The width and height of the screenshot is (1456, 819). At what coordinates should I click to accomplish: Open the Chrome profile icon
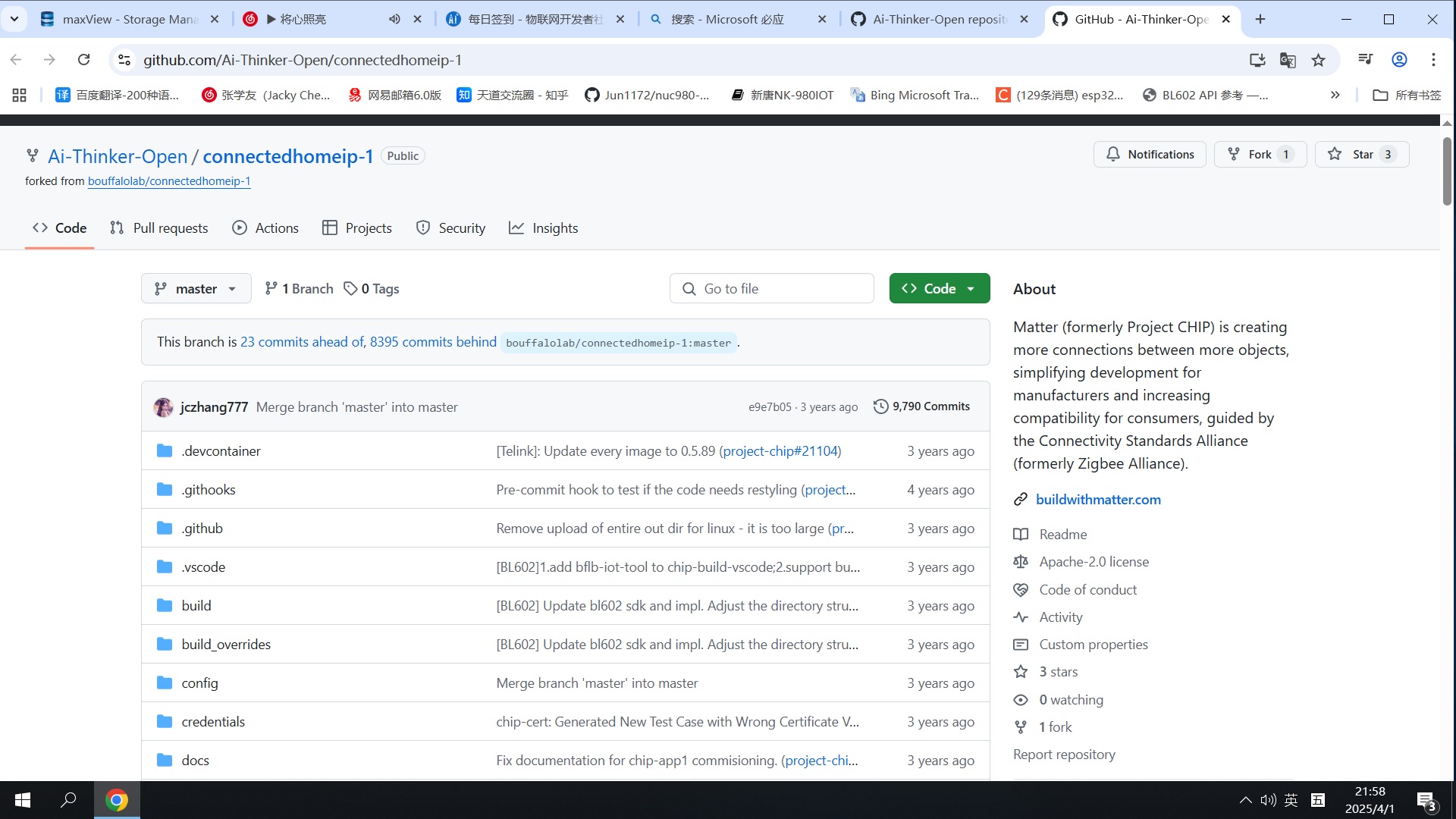click(1400, 60)
